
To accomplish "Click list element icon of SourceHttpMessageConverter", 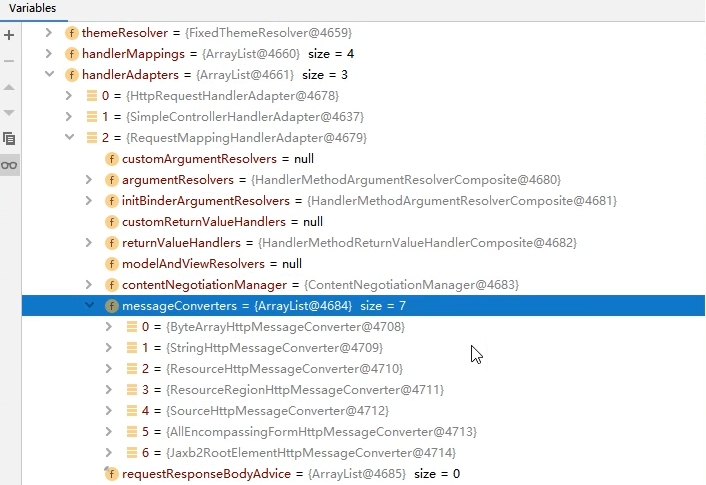I will click(131, 411).
